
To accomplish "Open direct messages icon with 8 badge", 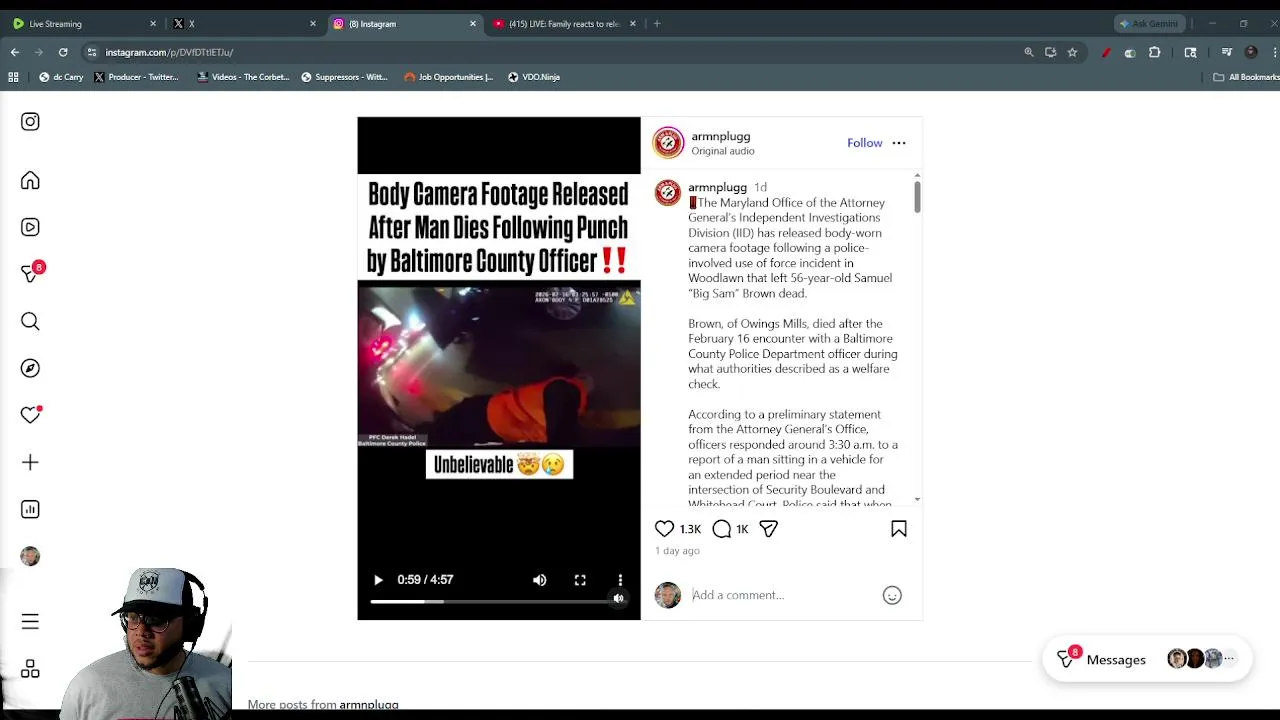I will [x=31, y=273].
